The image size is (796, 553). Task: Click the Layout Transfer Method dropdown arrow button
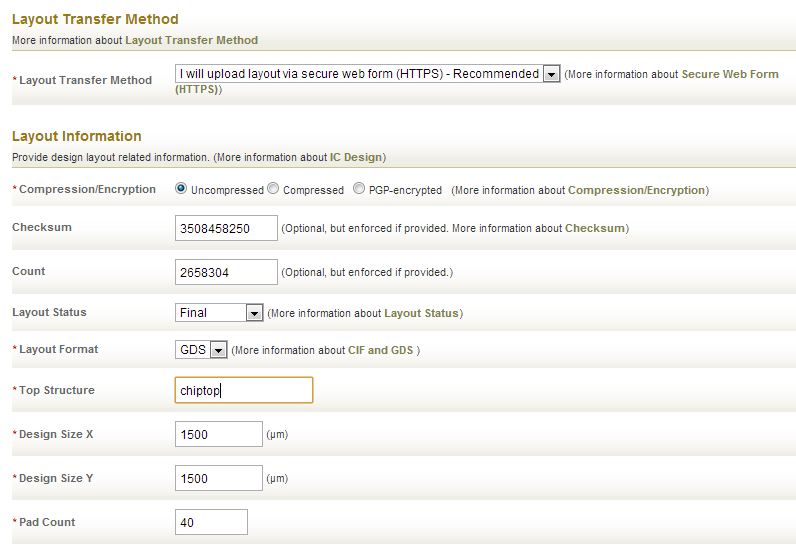click(x=551, y=74)
